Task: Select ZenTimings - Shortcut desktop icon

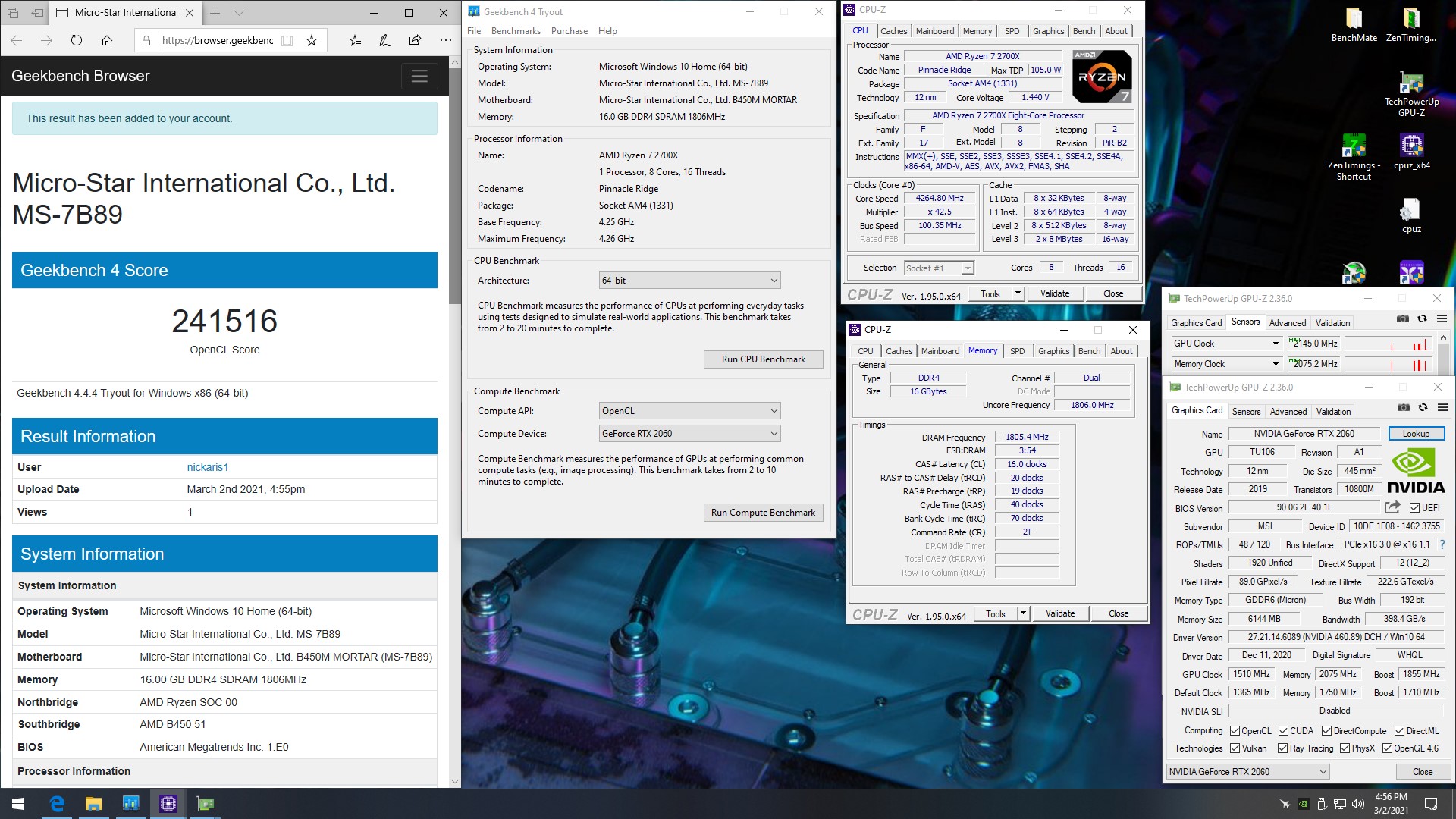Action: 1354,157
